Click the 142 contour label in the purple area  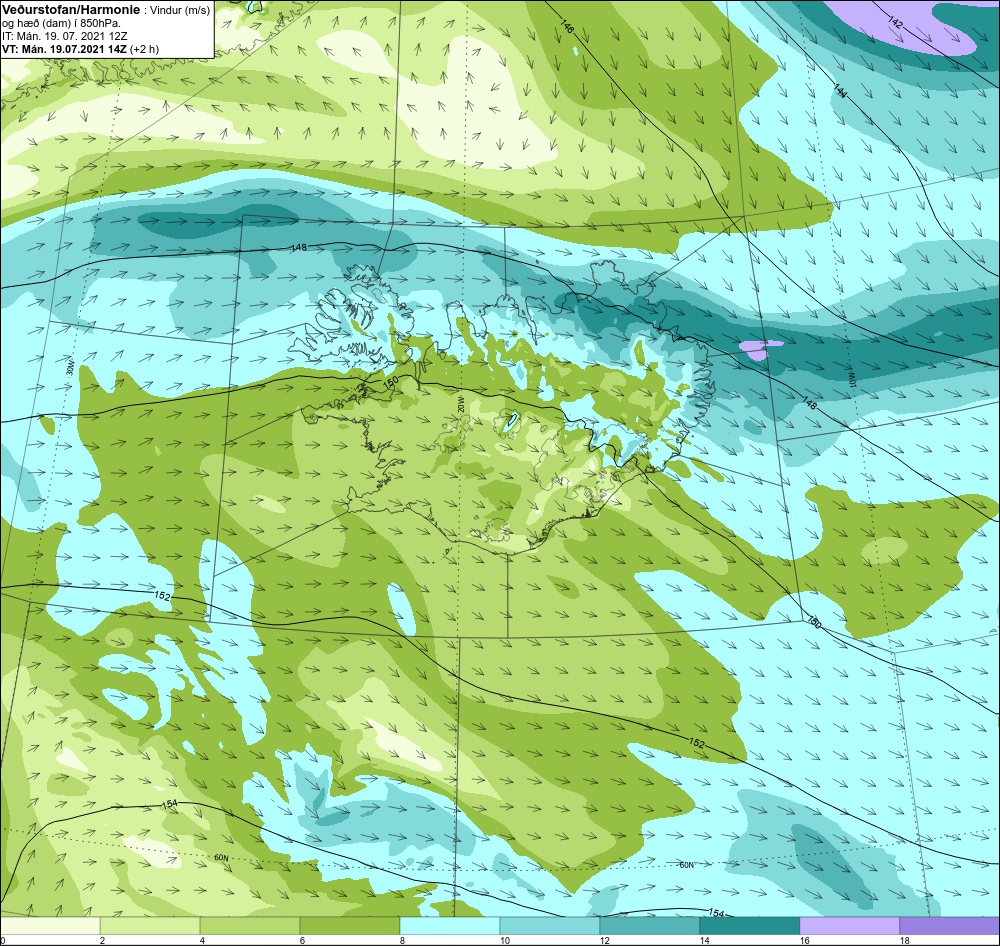click(x=895, y=22)
